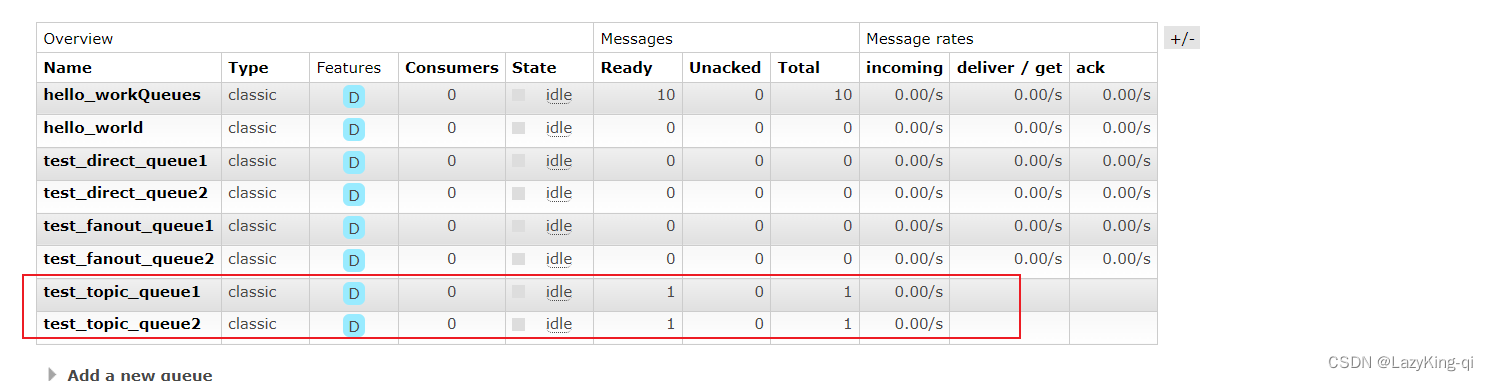This screenshot has width=1488, height=381.
Task: Sort queues by the Consumers header
Action: pyautogui.click(x=451, y=68)
